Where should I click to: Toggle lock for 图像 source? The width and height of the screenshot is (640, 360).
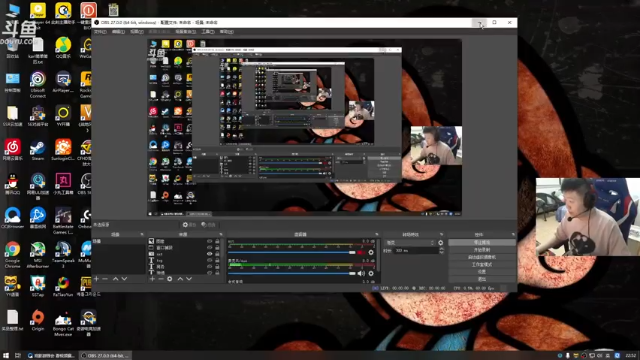218,241
